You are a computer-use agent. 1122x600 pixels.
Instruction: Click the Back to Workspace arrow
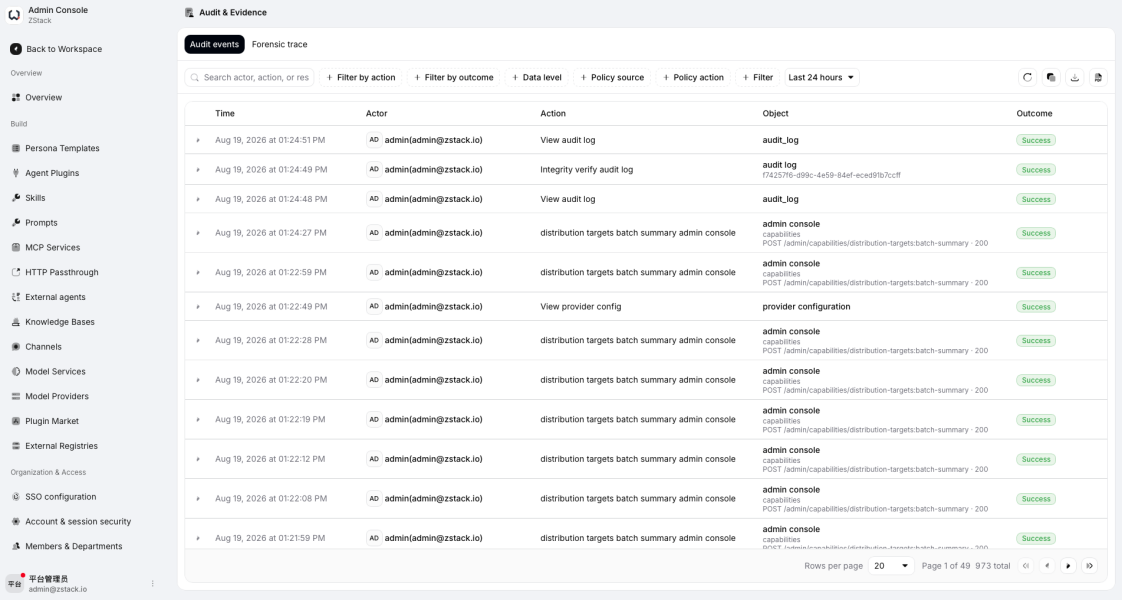pyautogui.click(x=16, y=49)
